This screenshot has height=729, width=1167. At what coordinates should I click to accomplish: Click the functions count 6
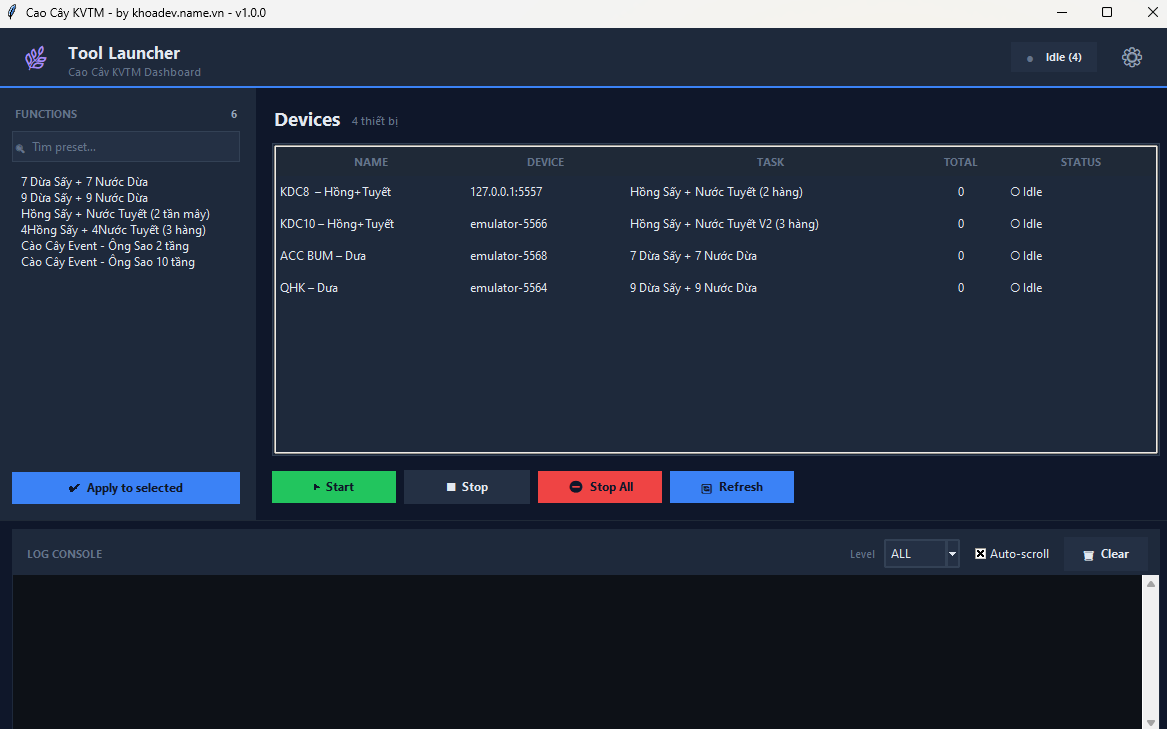(234, 114)
